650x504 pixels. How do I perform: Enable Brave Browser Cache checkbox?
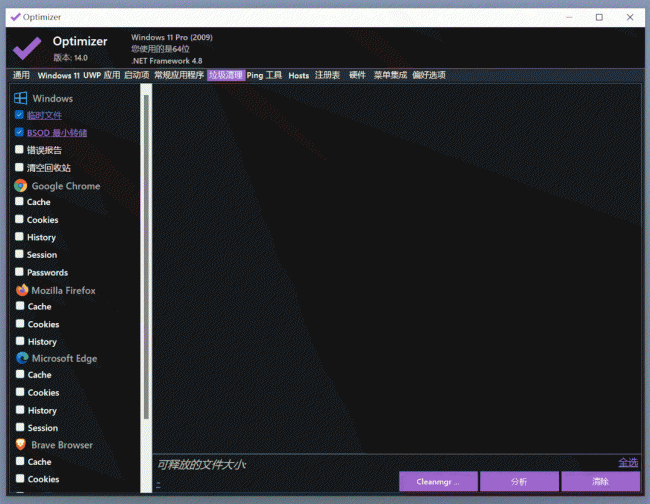click(20, 461)
